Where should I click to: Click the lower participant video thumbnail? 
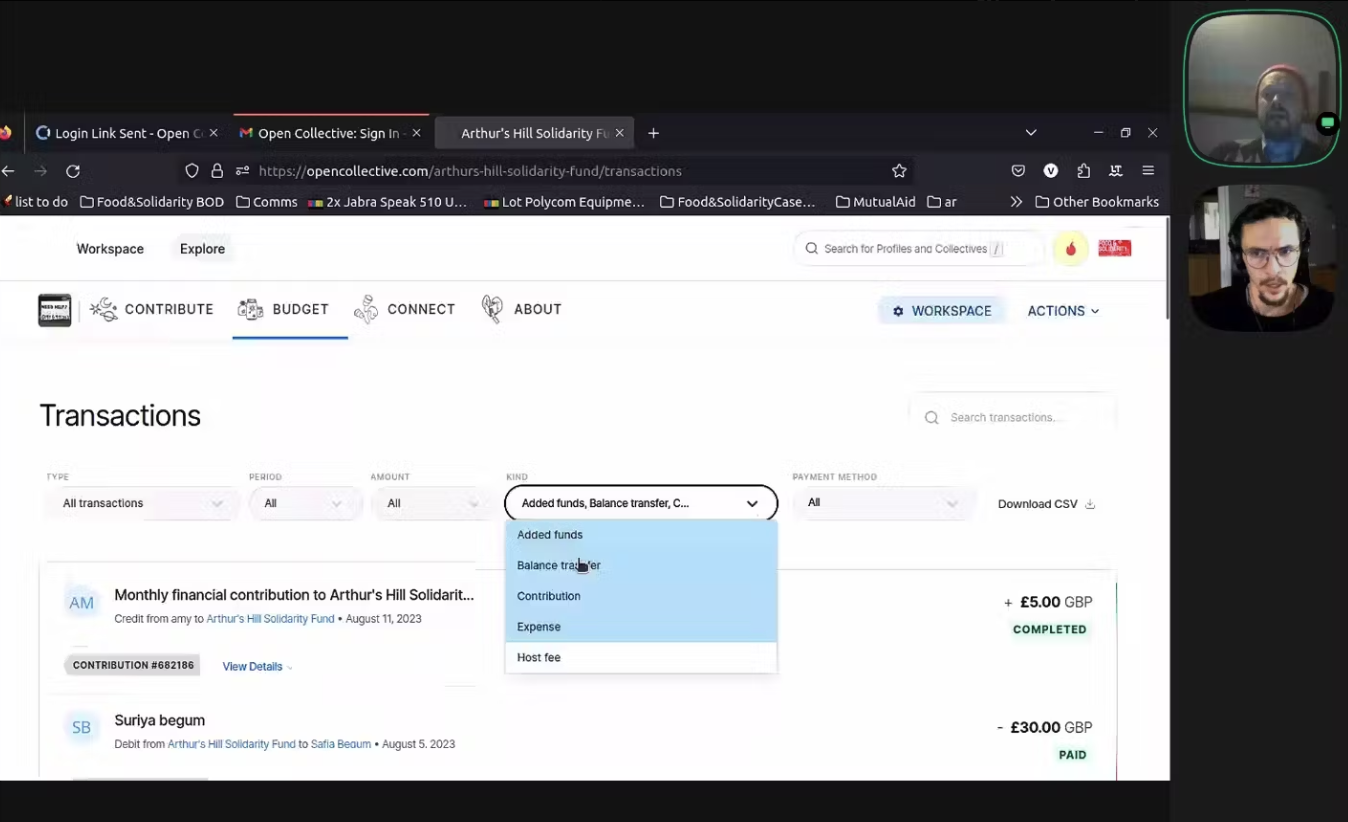point(1261,258)
